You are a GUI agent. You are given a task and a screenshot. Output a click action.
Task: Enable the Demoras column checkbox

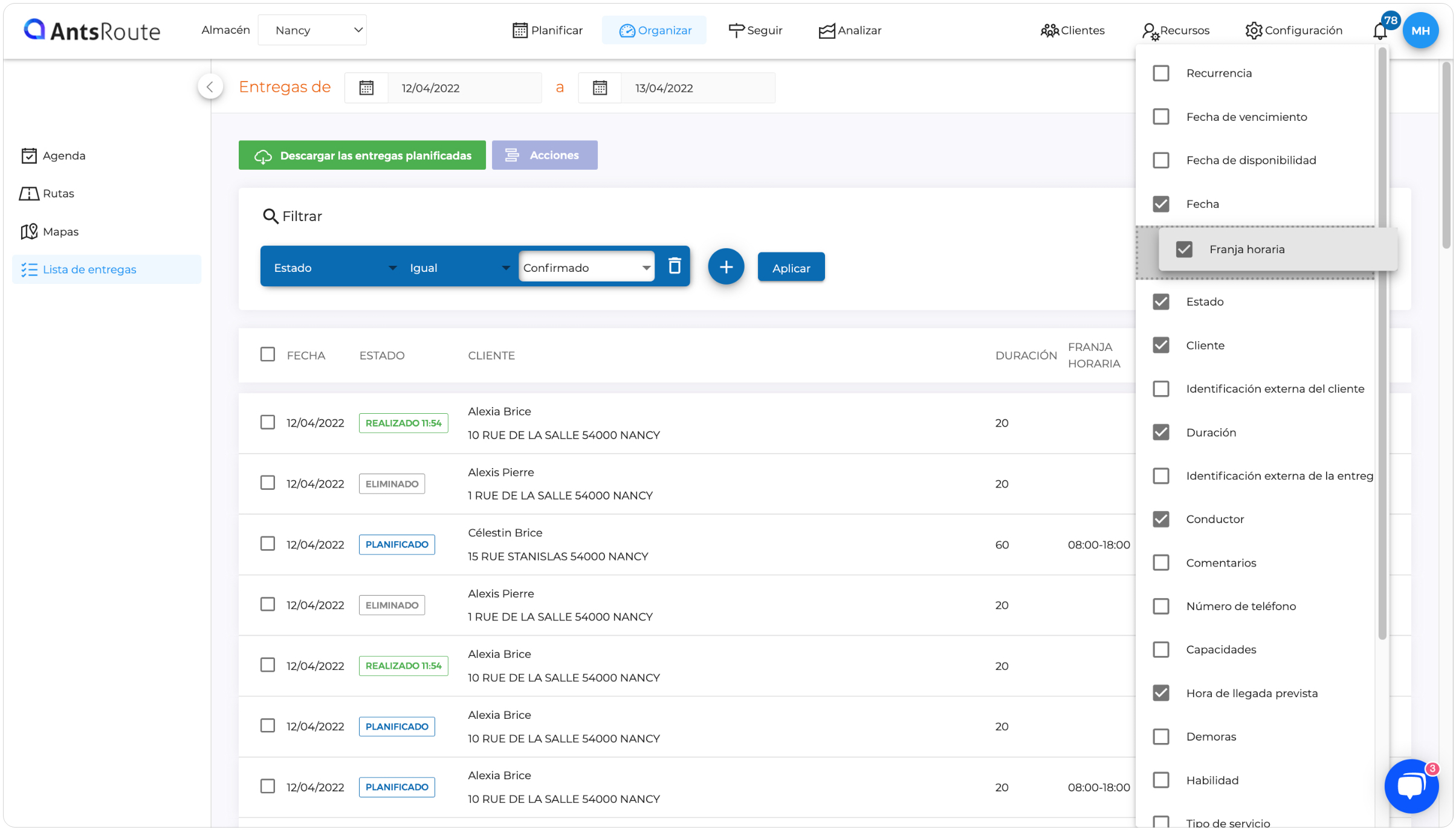[1160, 736]
